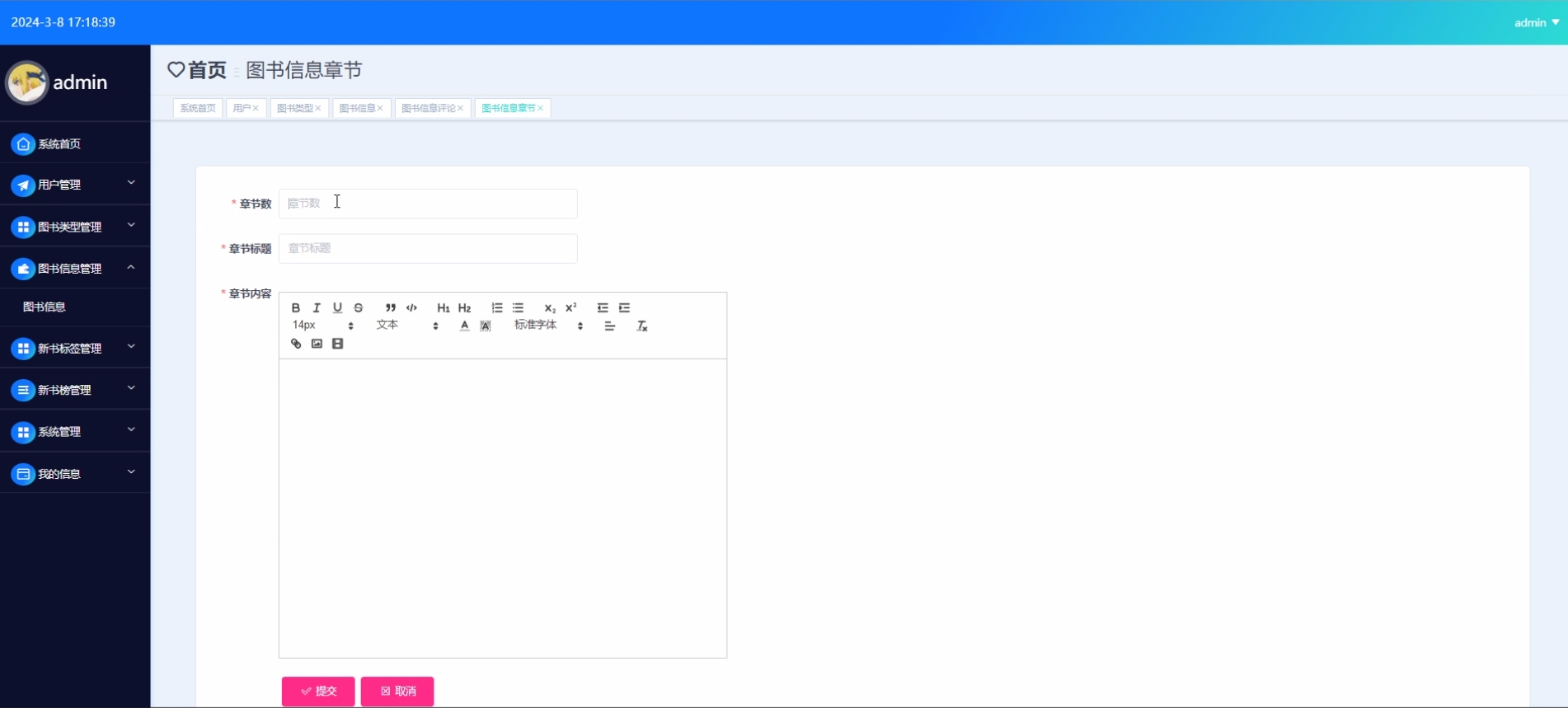This screenshot has height=708, width=1568.
Task: Decrease indent in editor
Action: coord(603,307)
